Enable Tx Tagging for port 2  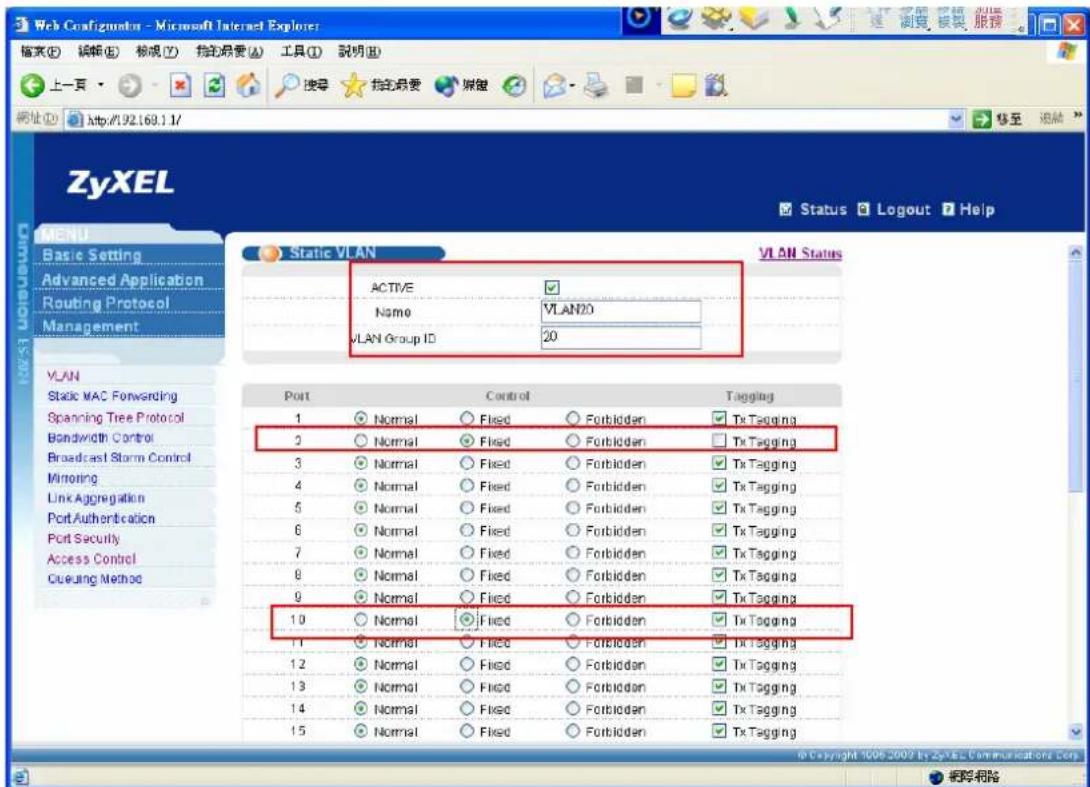[719, 441]
